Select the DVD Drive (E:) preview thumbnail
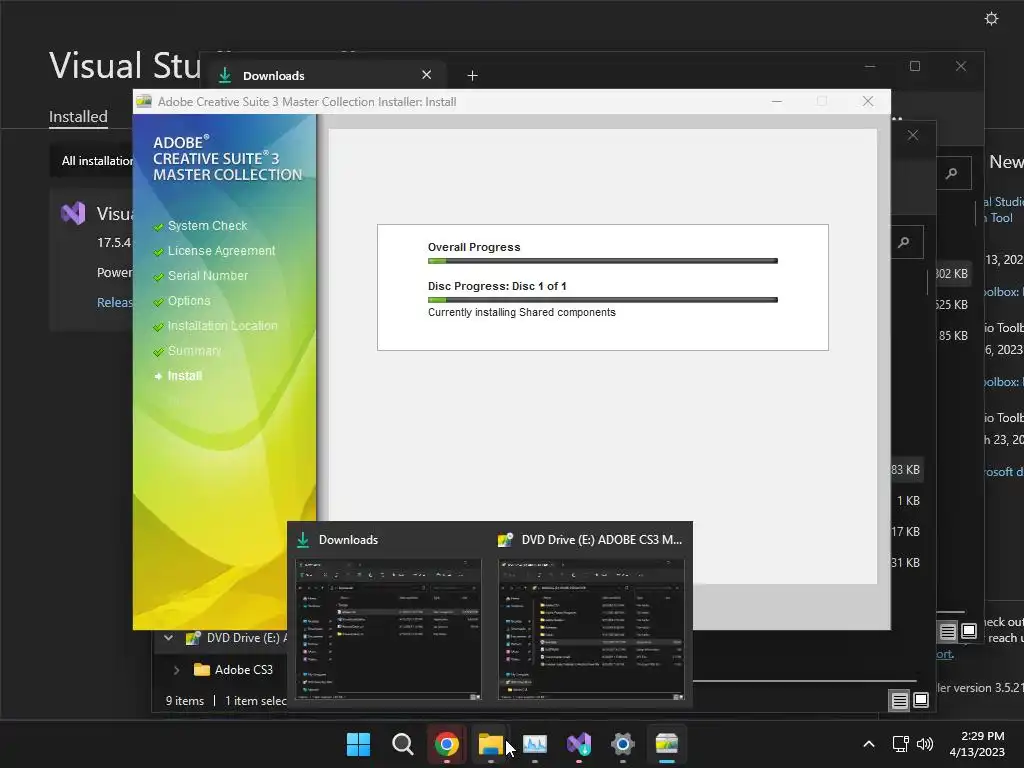Screen dimensions: 1024x768 click(591, 630)
